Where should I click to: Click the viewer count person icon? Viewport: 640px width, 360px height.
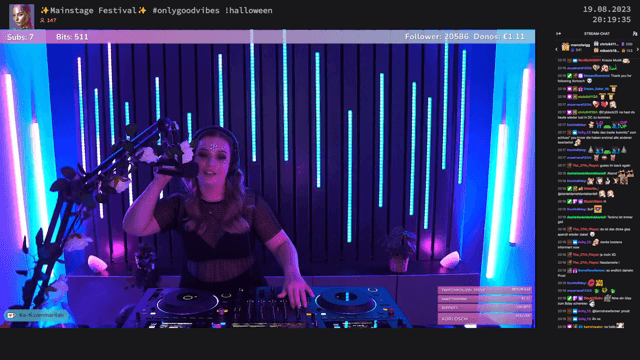(42, 20)
